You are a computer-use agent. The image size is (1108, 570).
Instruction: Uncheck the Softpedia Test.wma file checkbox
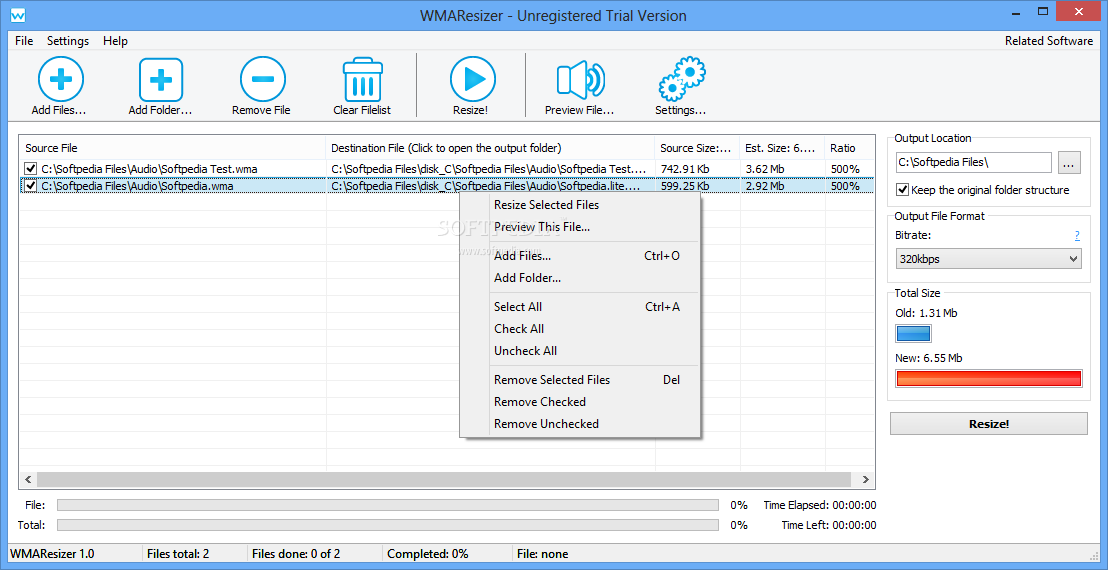click(30, 169)
